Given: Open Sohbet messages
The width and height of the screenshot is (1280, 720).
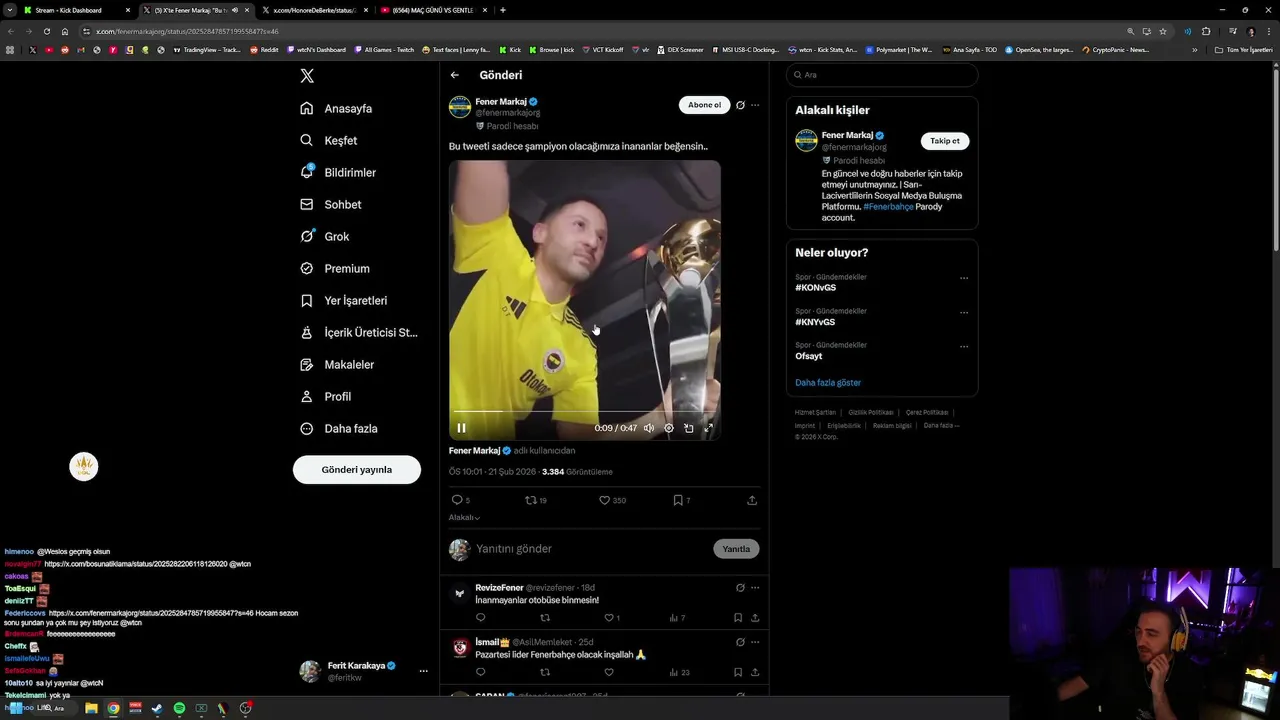Looking at the screenshot, I should (x=331, y=204).
